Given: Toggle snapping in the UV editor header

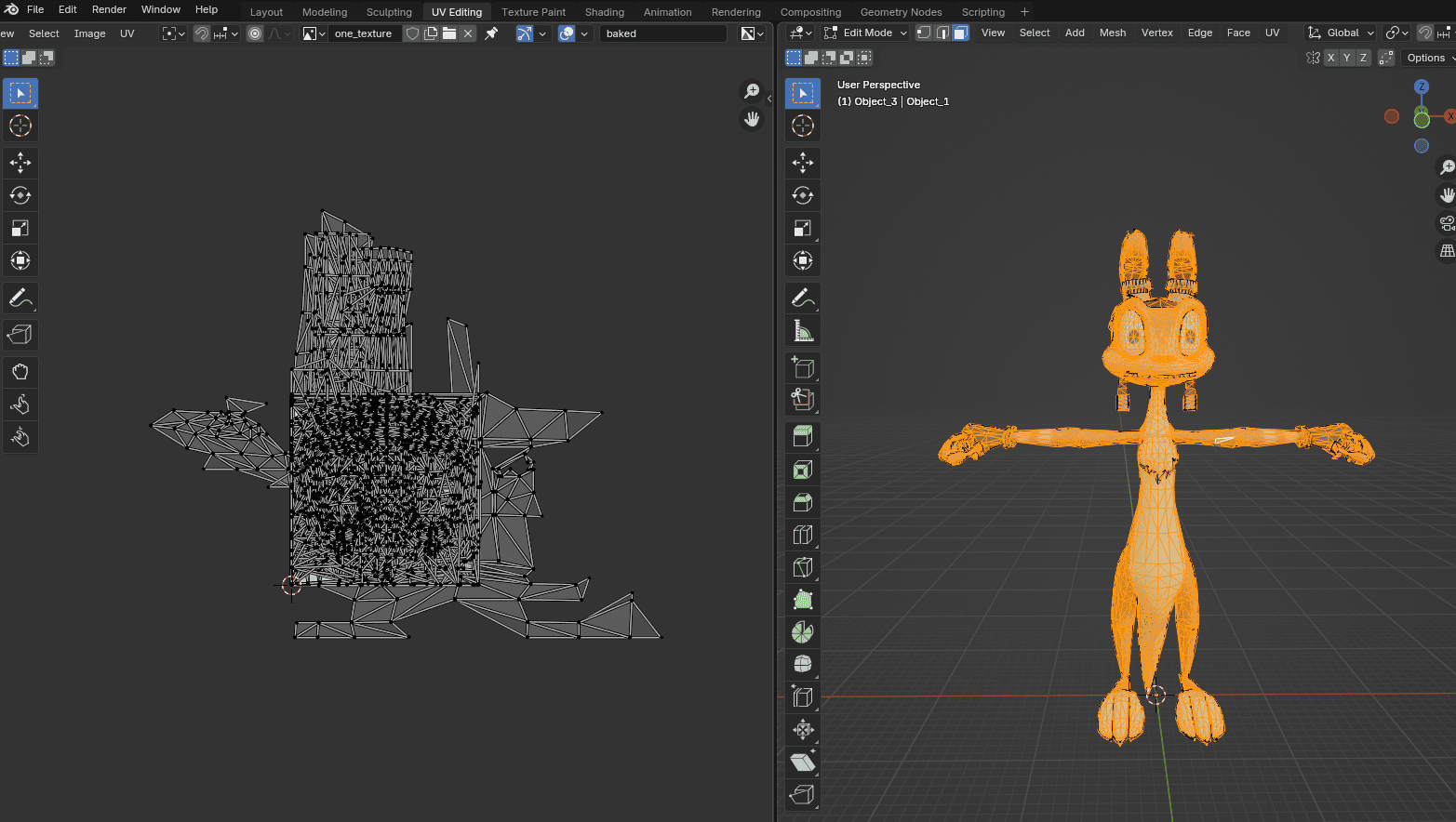Looking at the screenshot, I should tap(202, 33).
